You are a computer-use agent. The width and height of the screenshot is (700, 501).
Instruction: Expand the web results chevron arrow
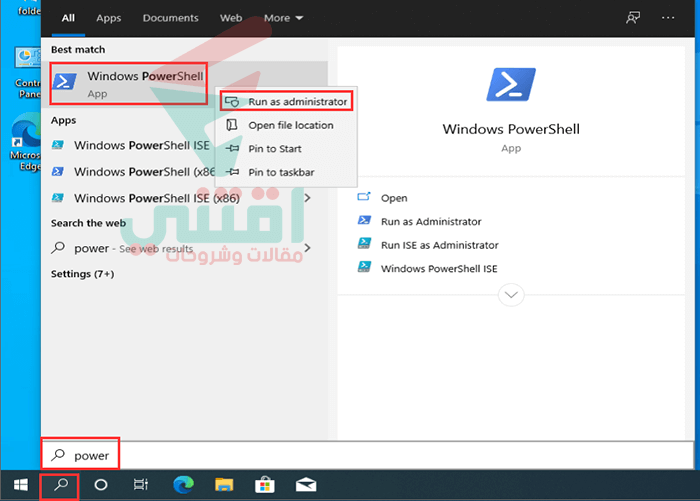pyautogui.click(x=307, y=248)
